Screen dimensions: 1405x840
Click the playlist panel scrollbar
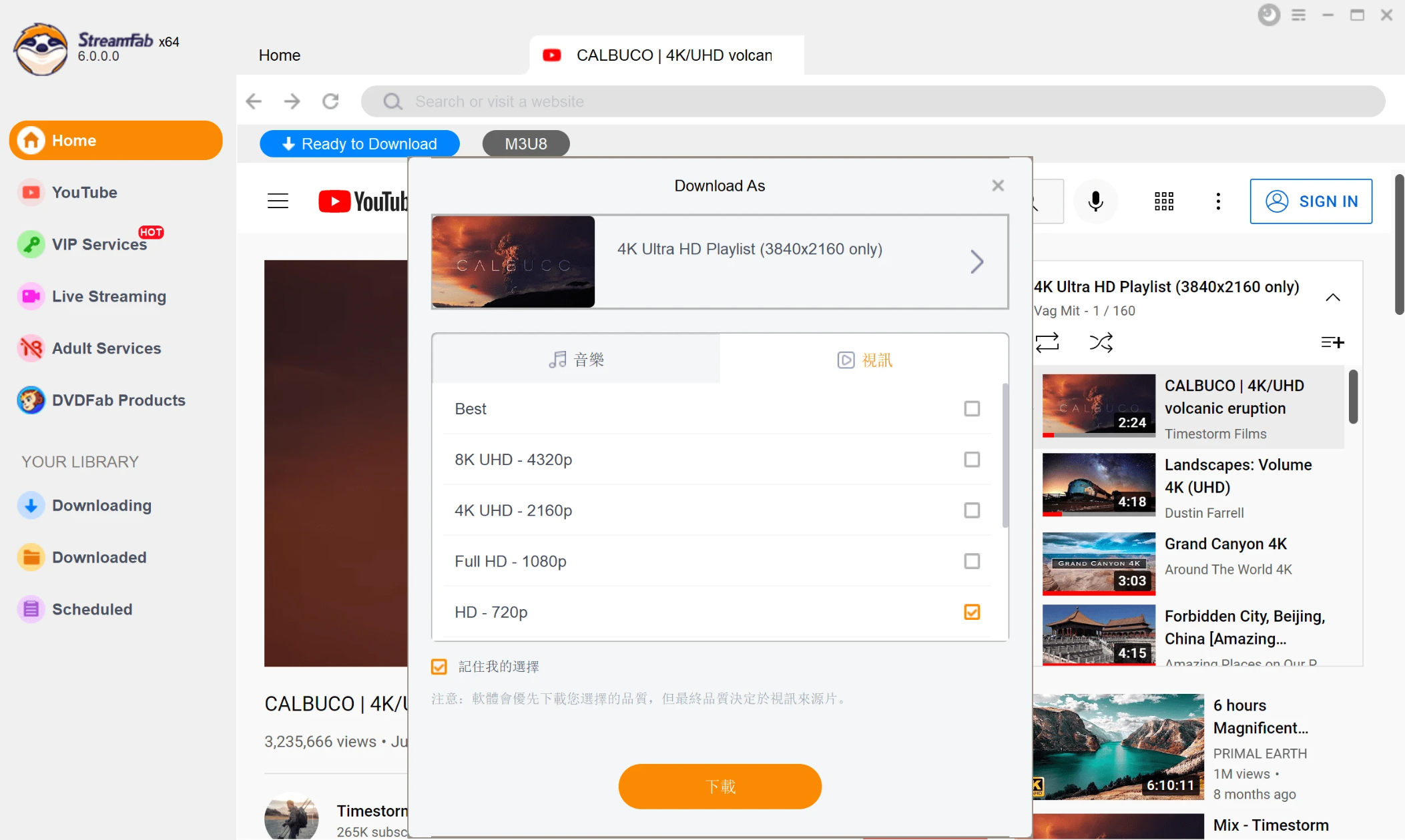click(1353, 397)
